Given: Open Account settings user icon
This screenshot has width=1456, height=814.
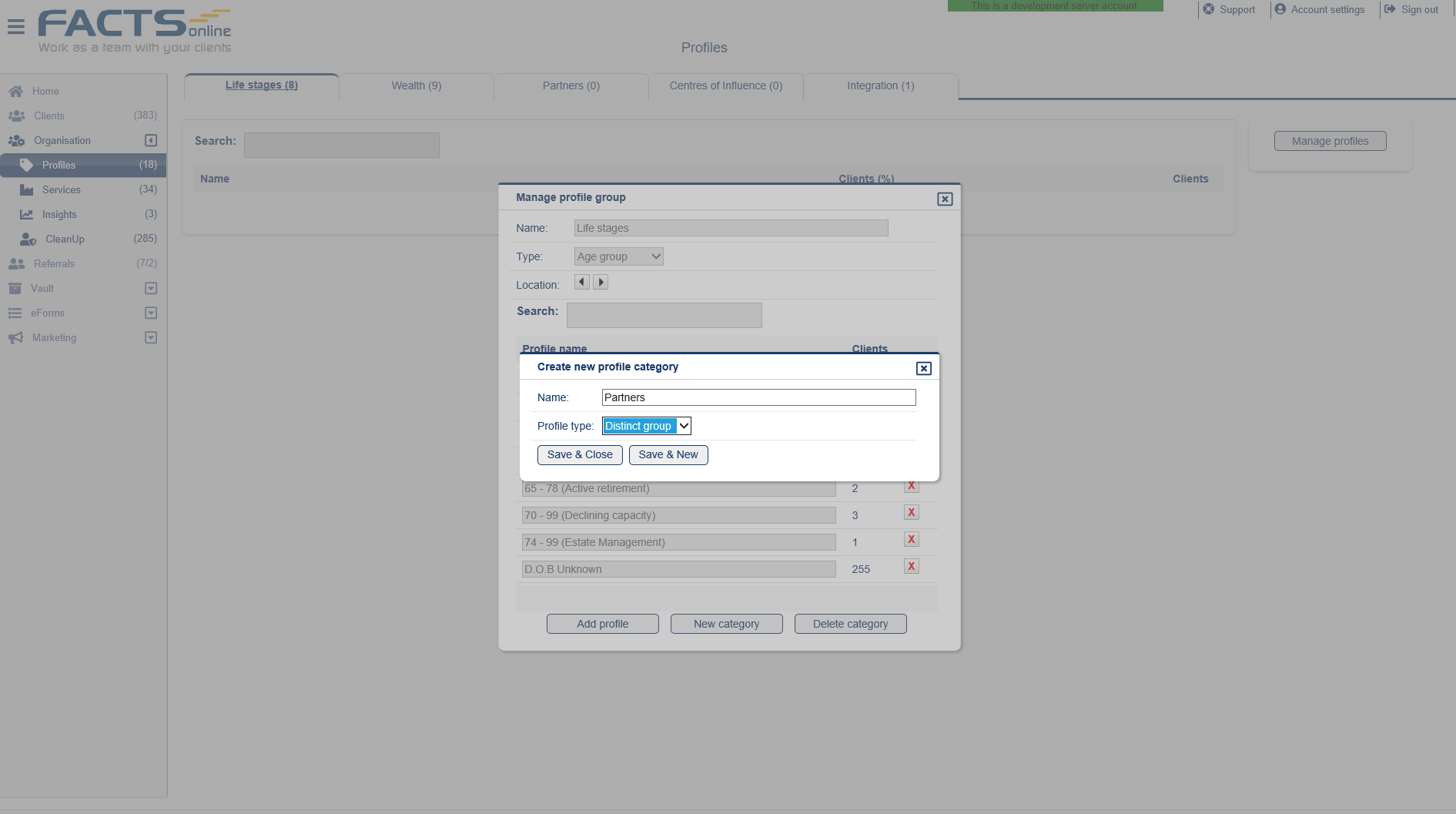Looking at the screenshot, I should click(x=1280, y=9).
